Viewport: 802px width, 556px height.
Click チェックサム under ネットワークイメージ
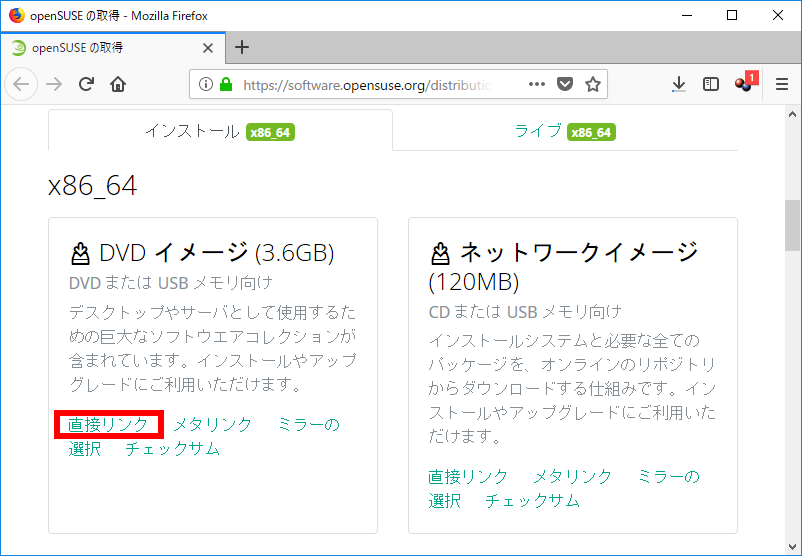[532, 501]
